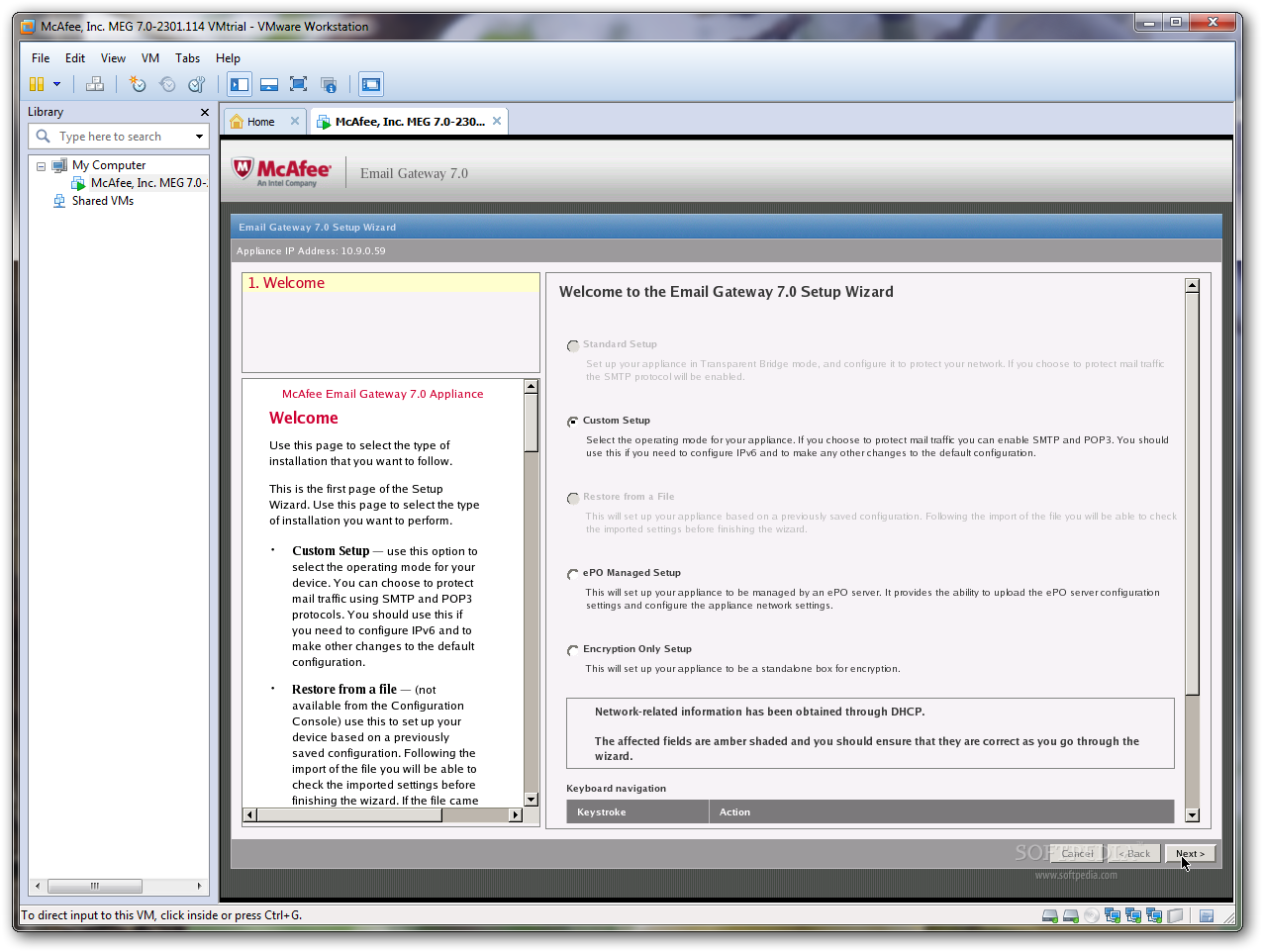Image resolution: width=1263 pixels, height=952 pixels.
Task: Click the Keystroke column header
Action: point(637,812)
